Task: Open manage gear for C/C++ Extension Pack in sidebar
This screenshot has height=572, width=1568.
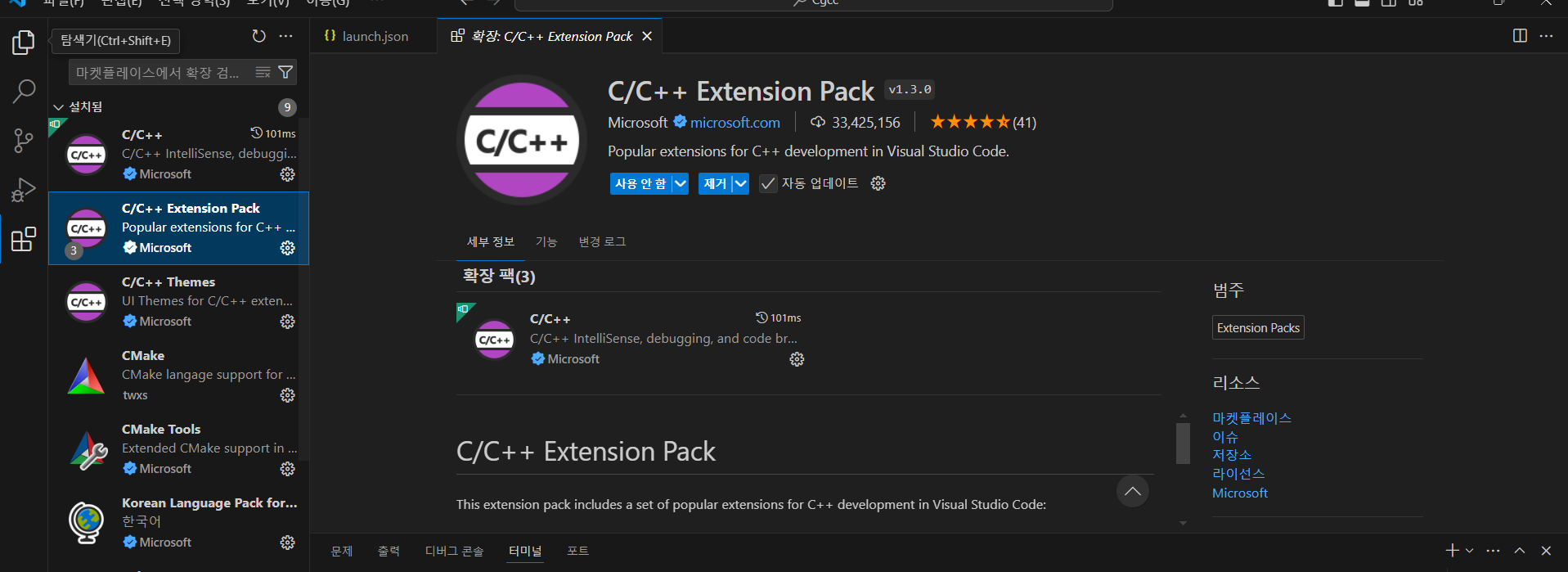Action: pos(288,248)
